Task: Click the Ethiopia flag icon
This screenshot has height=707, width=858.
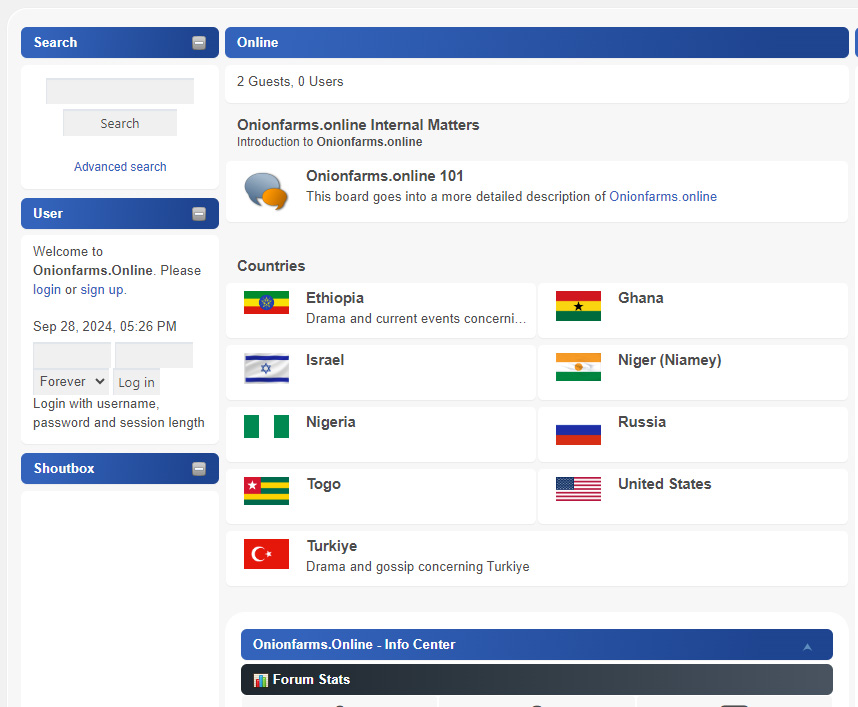Action: 266,303
